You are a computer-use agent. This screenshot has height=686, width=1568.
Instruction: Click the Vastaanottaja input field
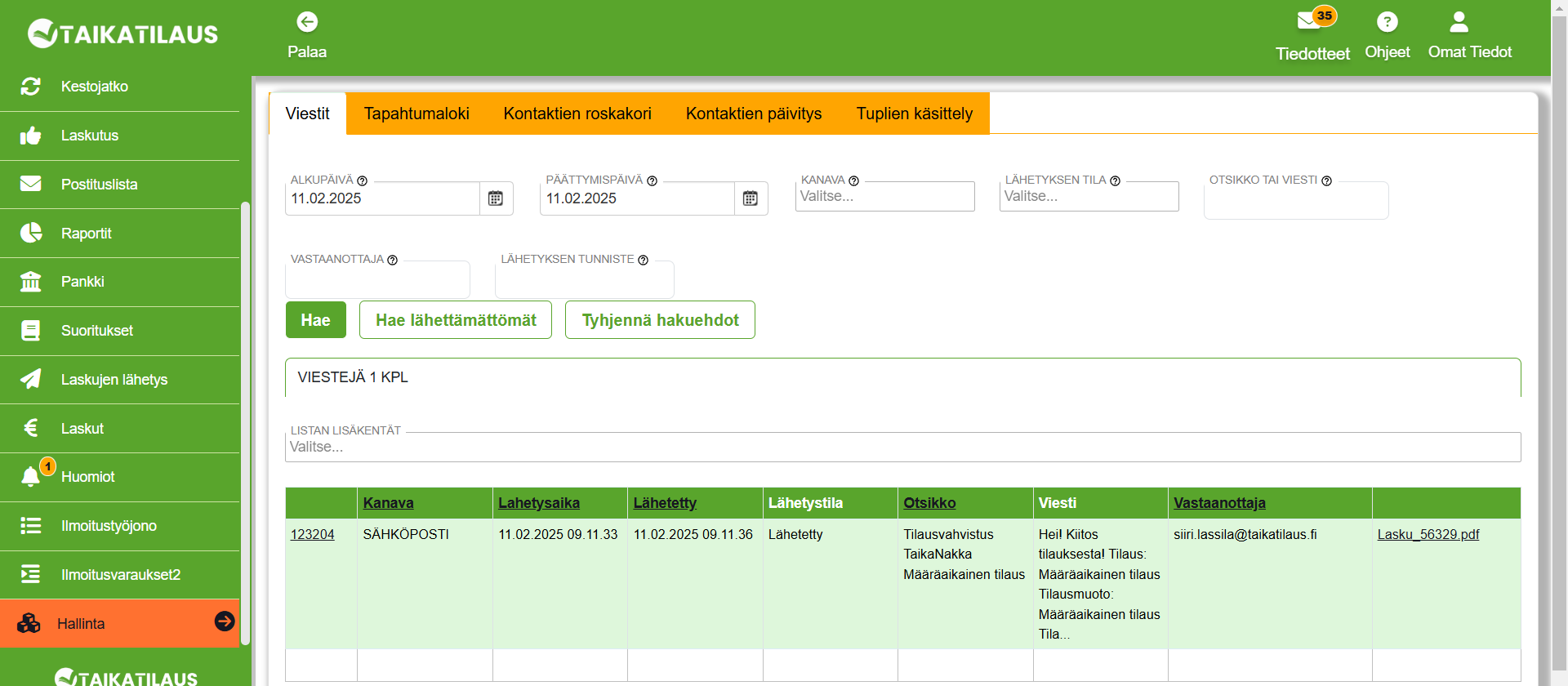[x=377, y=280]
